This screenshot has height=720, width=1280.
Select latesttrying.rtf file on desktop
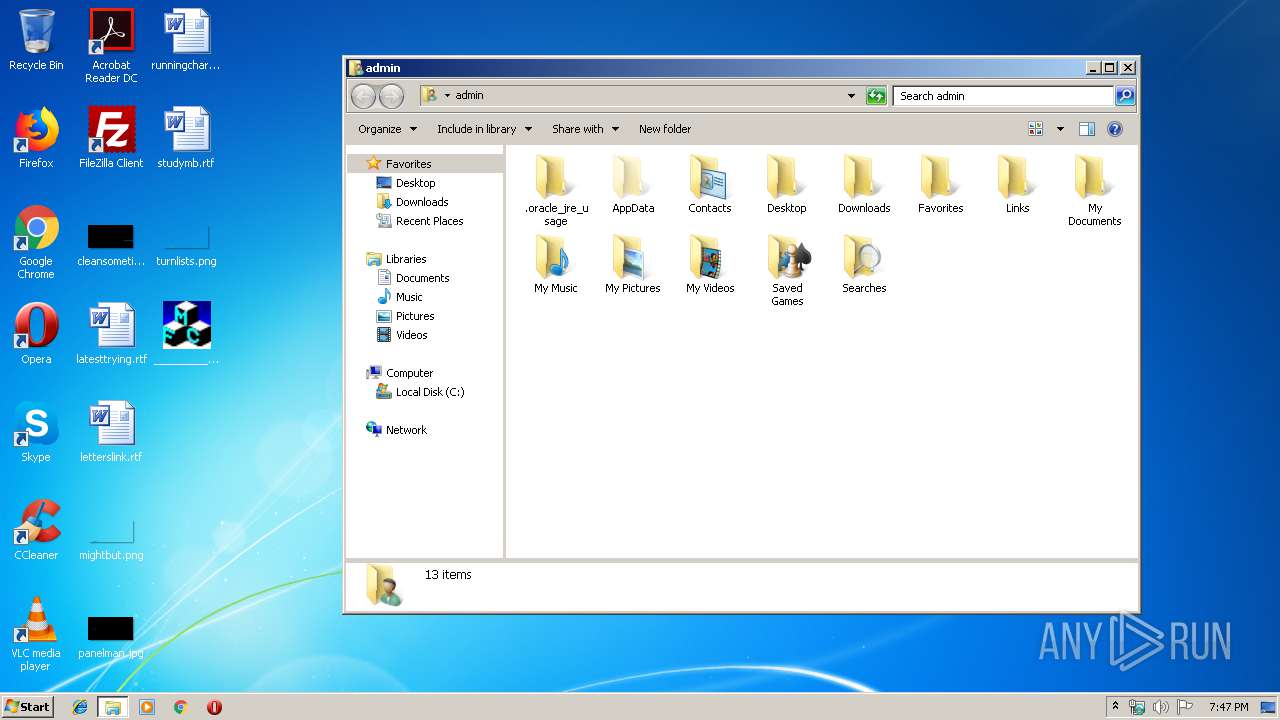tap(111, 334)
